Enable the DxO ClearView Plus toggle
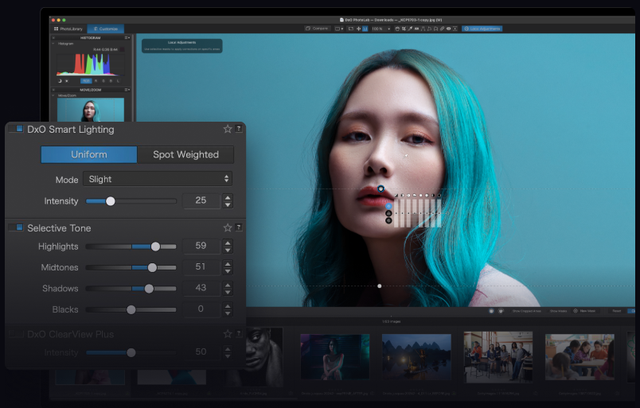The width and height of the screenshot is (640, 408). click(x=17, y=334)
